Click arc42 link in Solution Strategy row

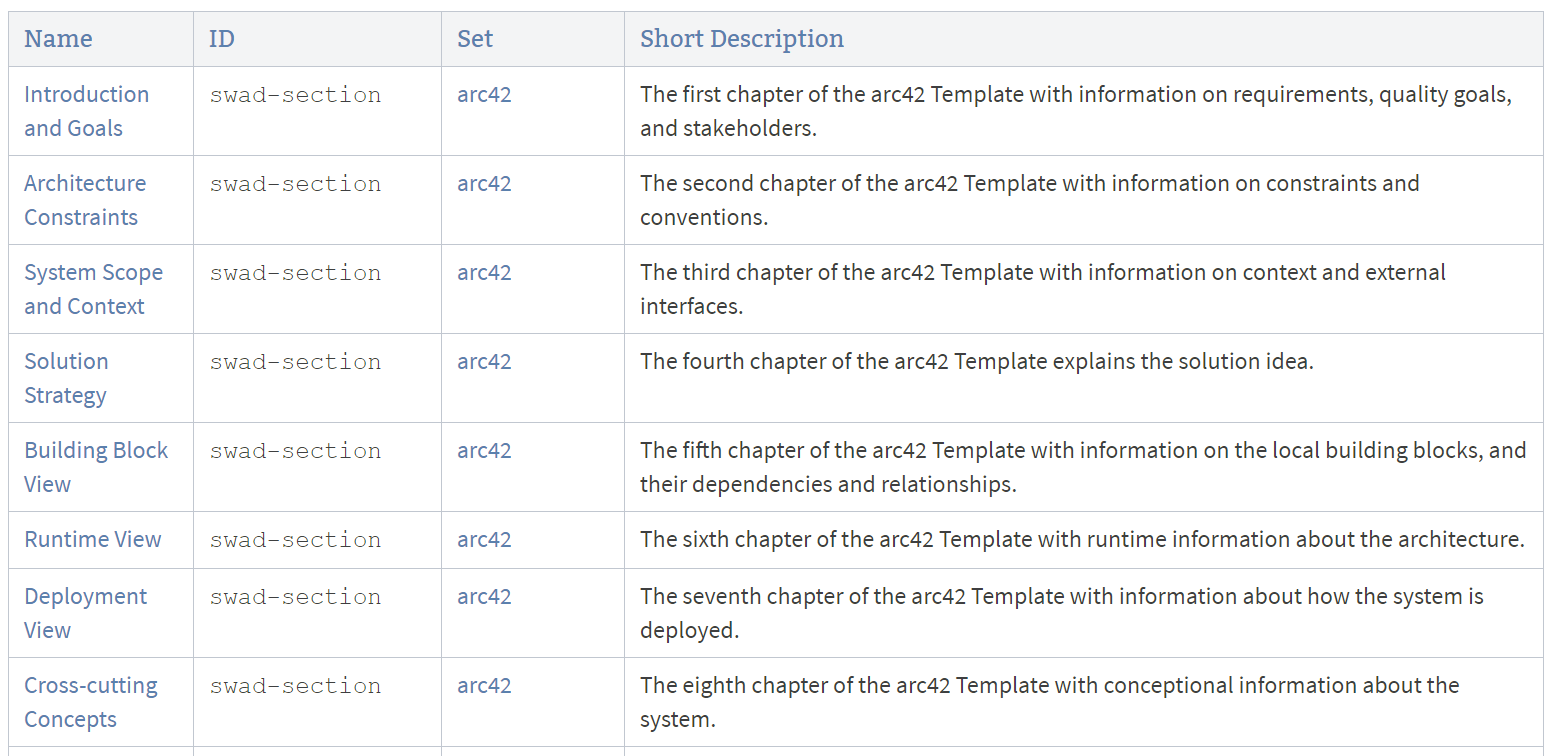tap(484, 362)
